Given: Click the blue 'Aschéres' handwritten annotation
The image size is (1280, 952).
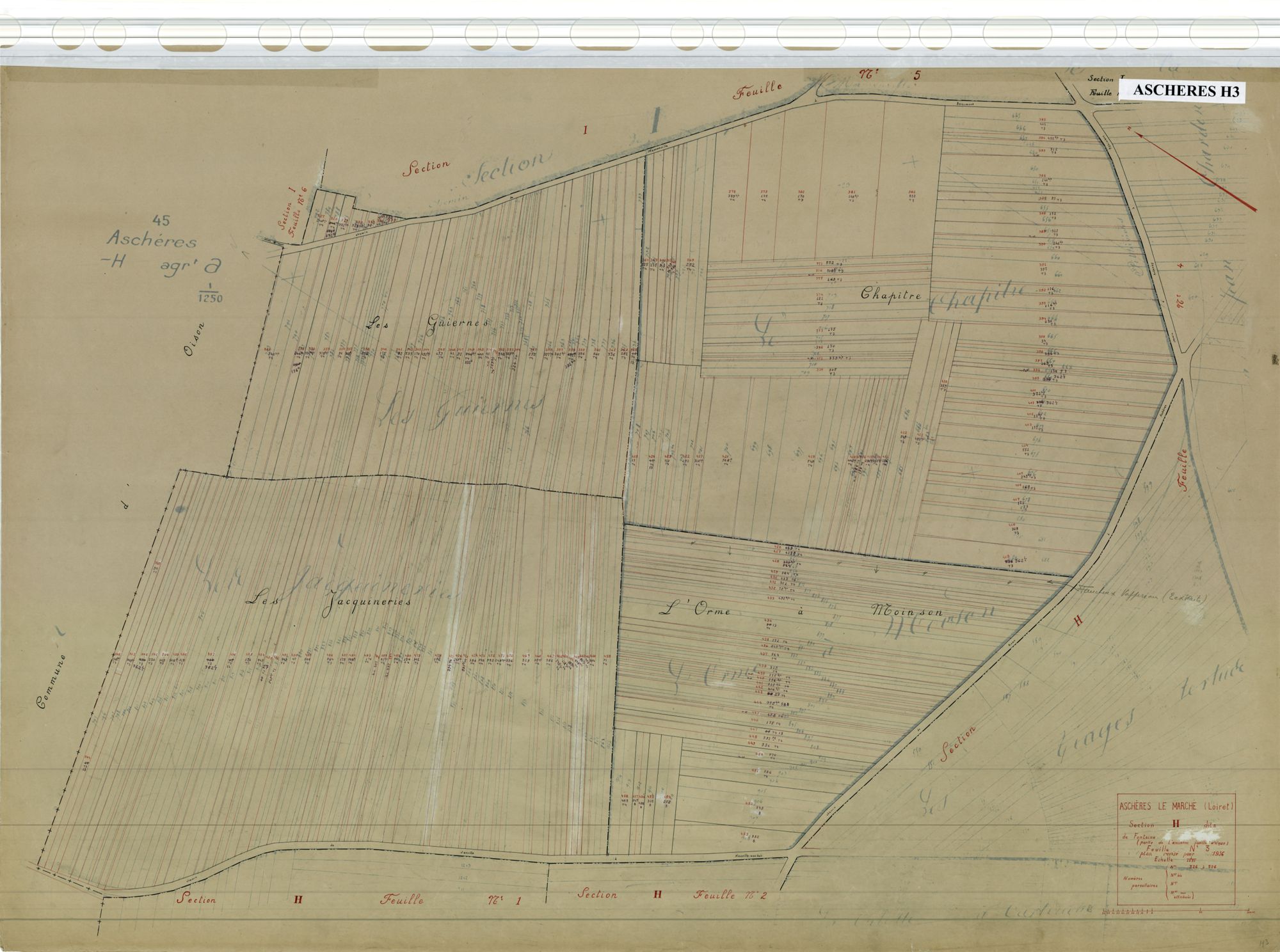Looking at the screenshot, I should [152, 239].
